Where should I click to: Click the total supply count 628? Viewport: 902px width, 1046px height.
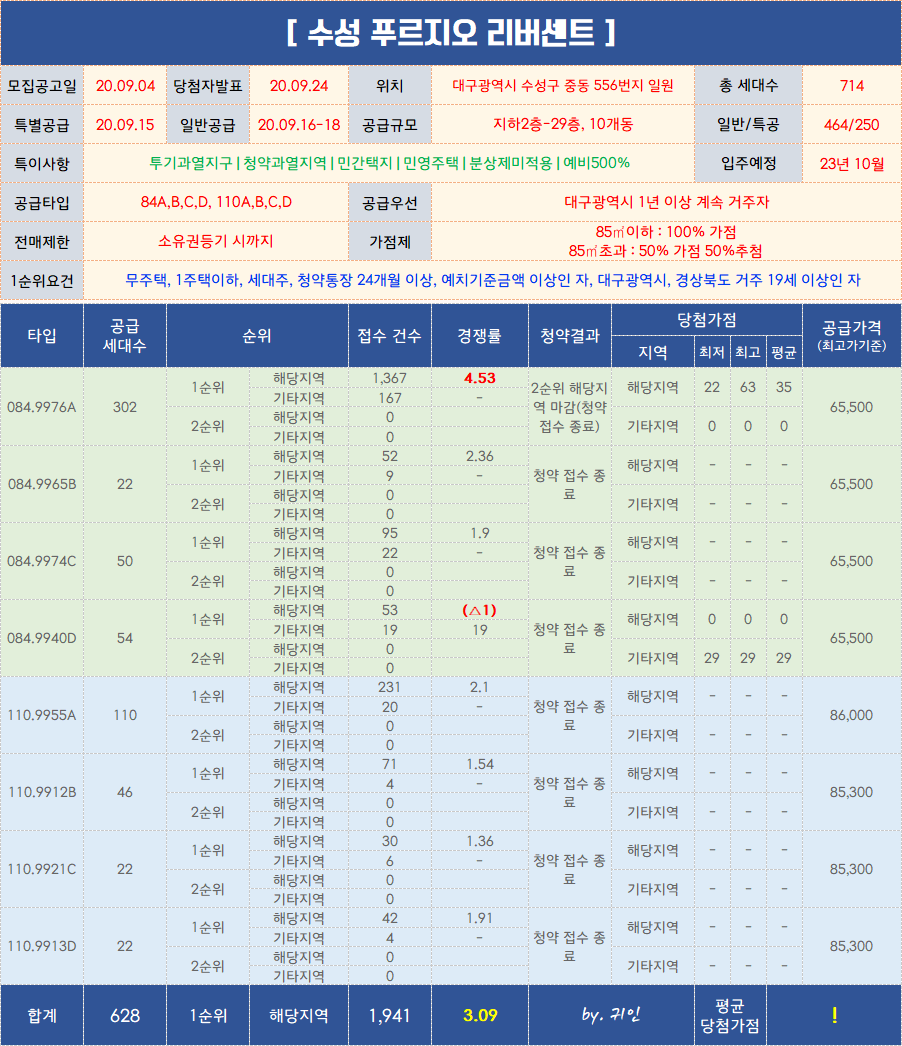125,1015
